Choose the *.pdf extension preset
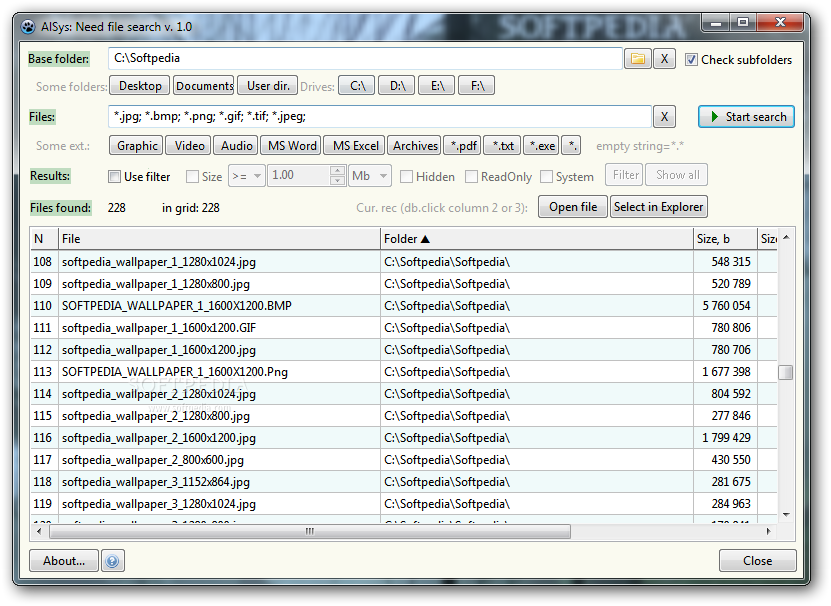Image resolution: width=831 pixels, height=606 pixels. coord(463,145)
